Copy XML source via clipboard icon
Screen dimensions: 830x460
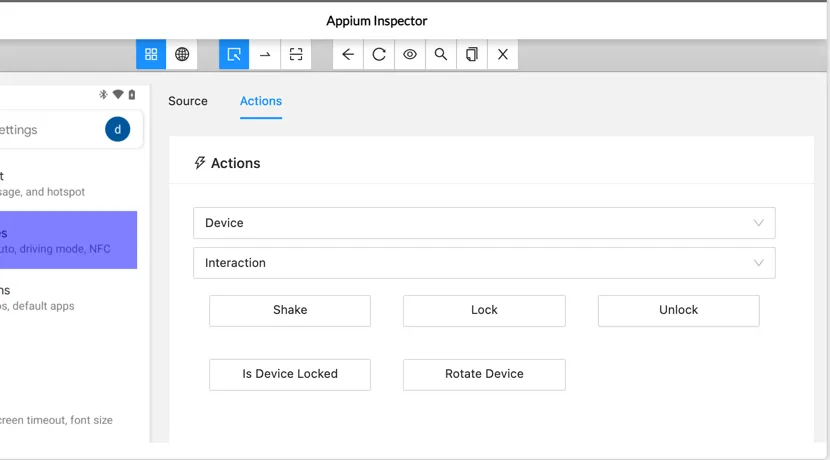pos(472,55)
